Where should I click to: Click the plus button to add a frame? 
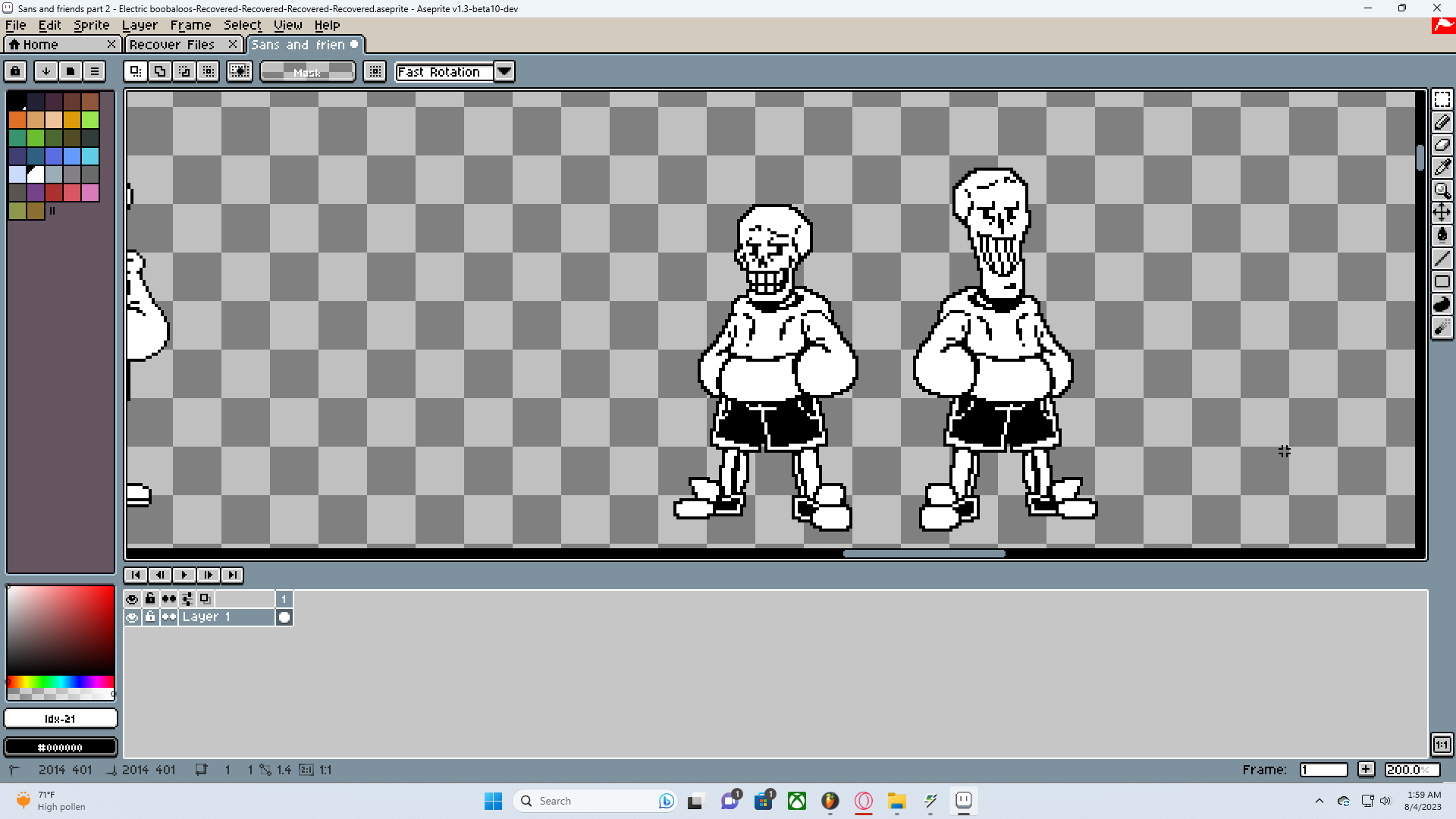tap(1366, 770)
